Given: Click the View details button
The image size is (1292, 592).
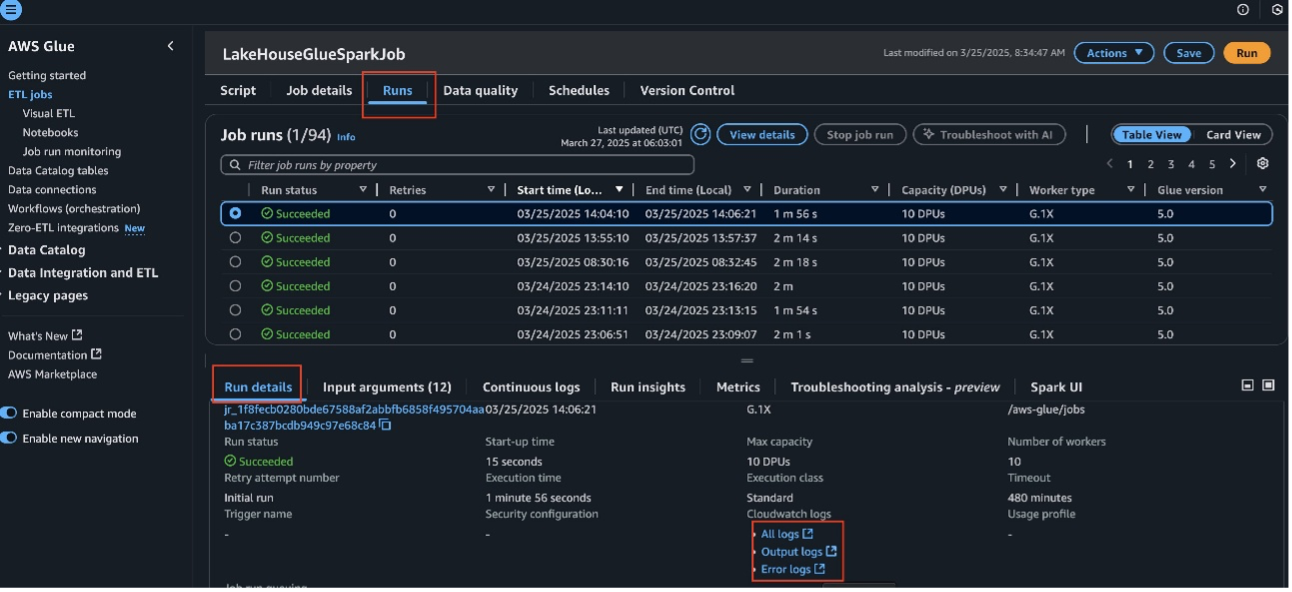Looking at the screenshot, I should click(762, 134).
